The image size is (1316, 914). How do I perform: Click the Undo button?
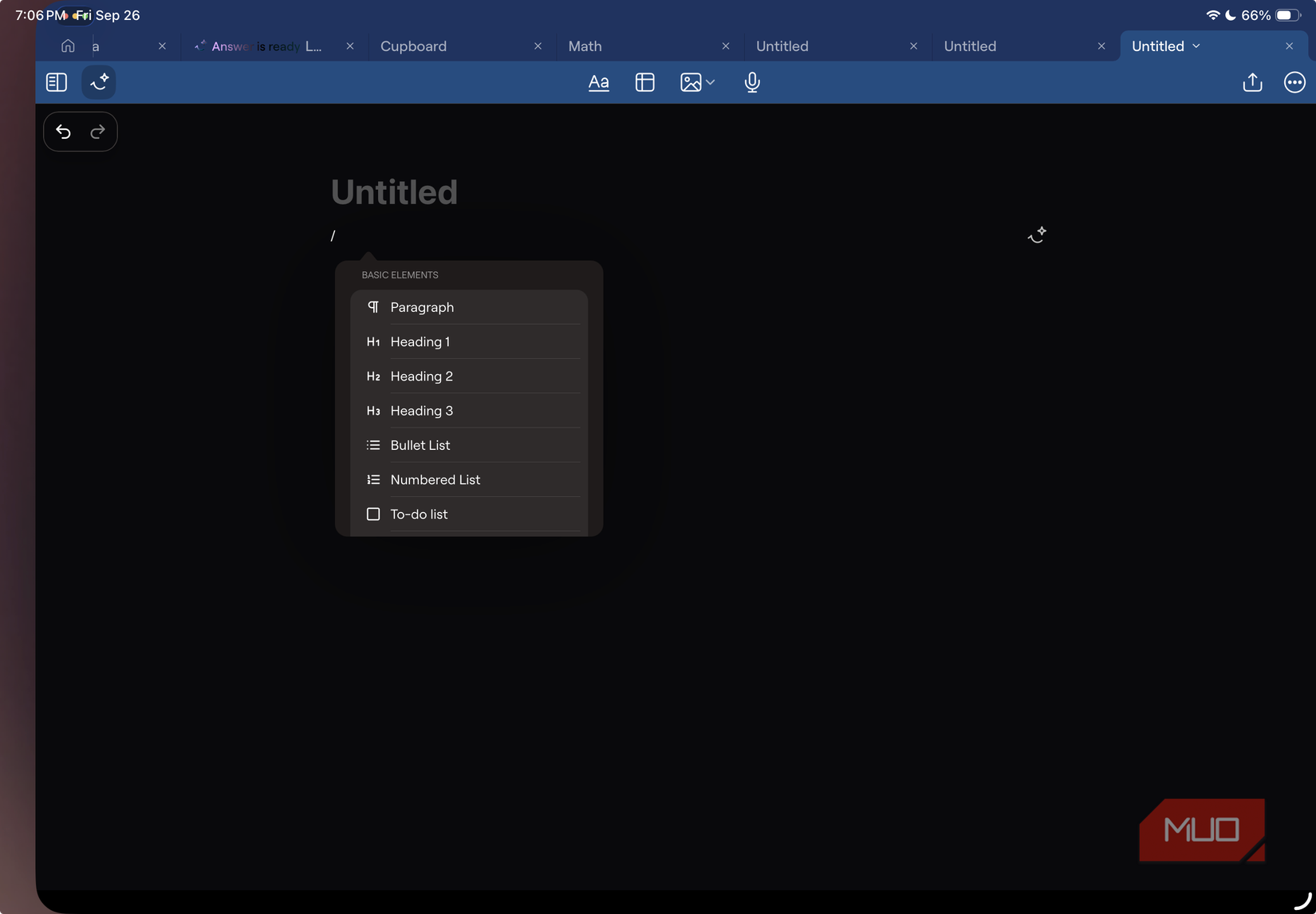[x=63, y=132]
